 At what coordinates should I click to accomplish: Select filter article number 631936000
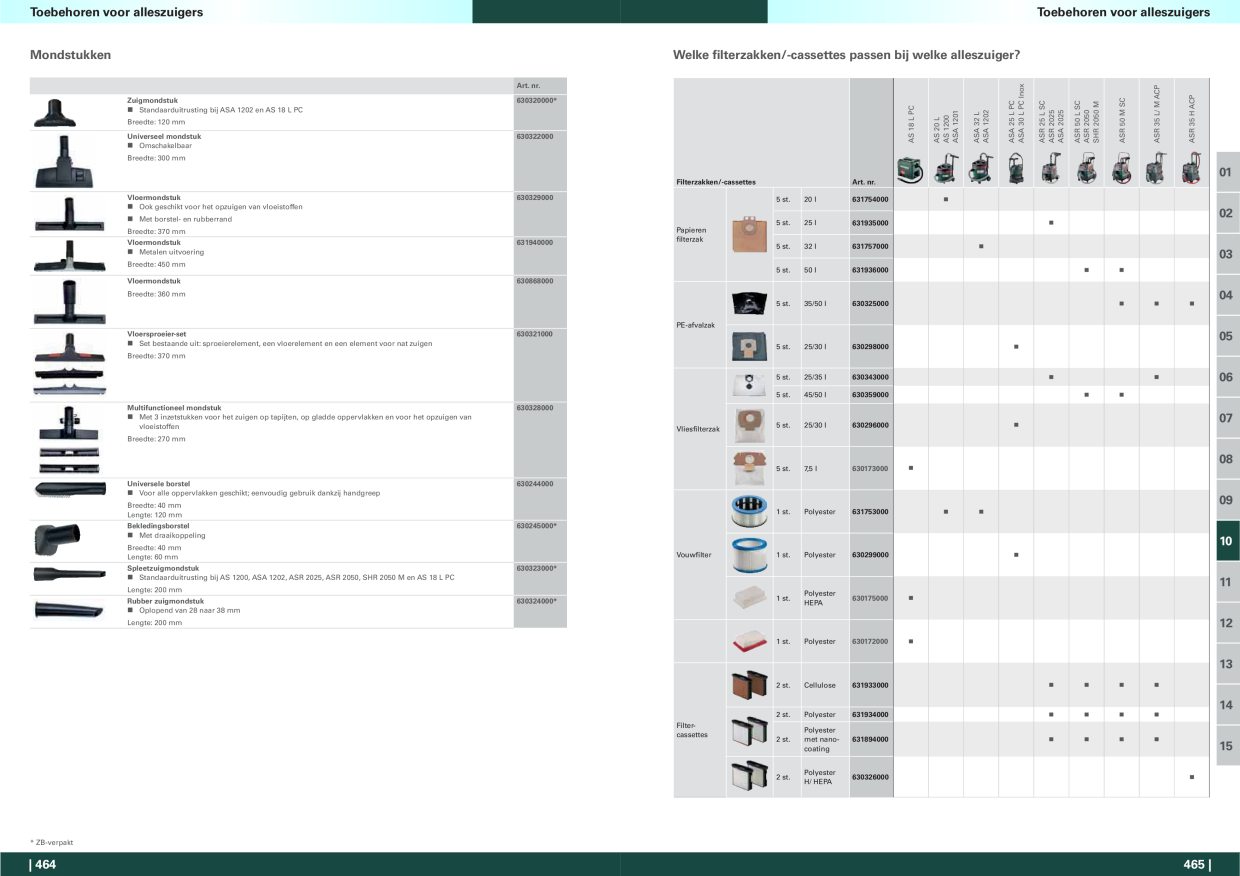[870, 270]
